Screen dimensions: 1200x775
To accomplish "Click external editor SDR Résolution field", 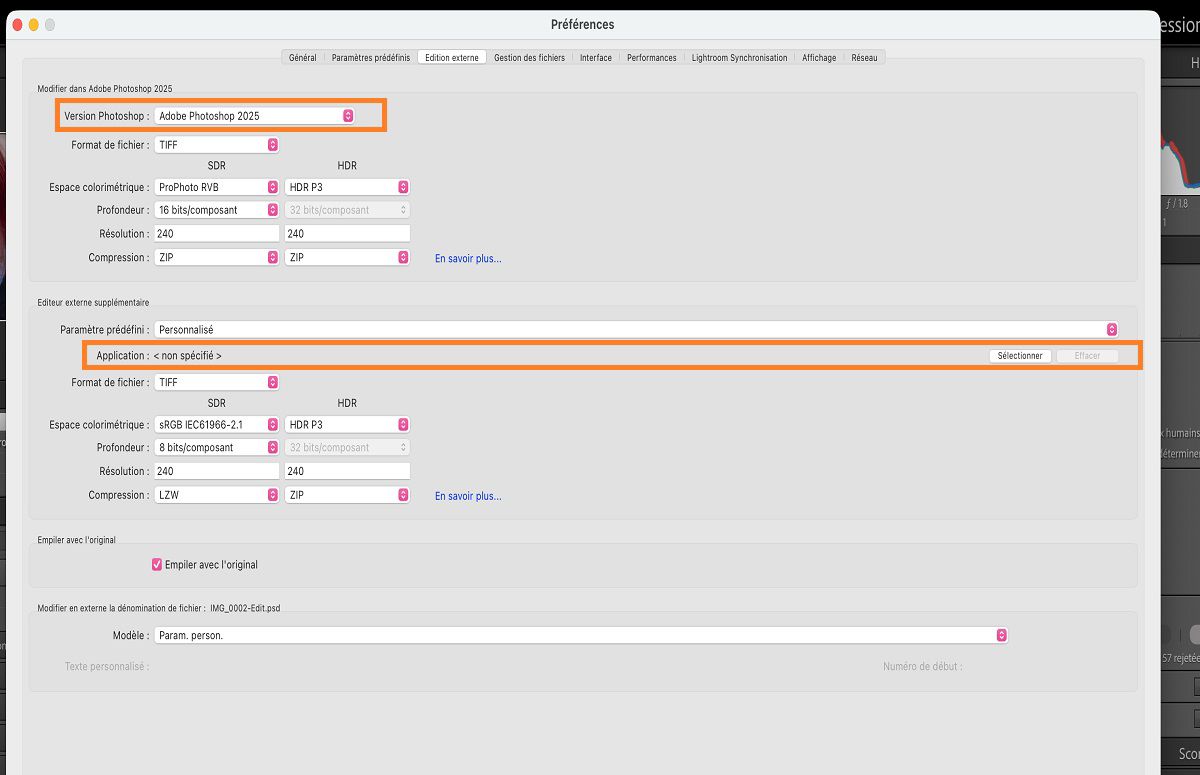I will click(x=217, y=471).
